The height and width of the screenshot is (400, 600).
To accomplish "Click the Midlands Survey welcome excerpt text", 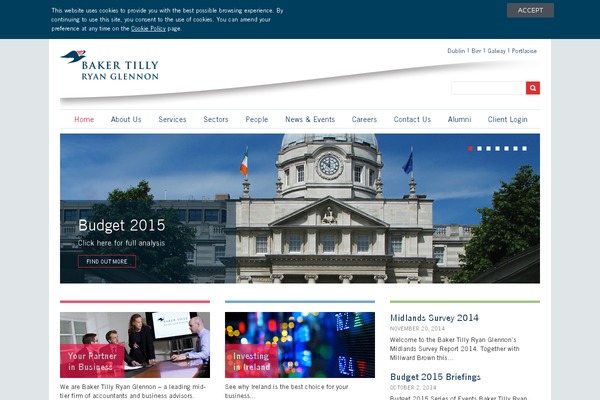I will click(x=455, y=349).
